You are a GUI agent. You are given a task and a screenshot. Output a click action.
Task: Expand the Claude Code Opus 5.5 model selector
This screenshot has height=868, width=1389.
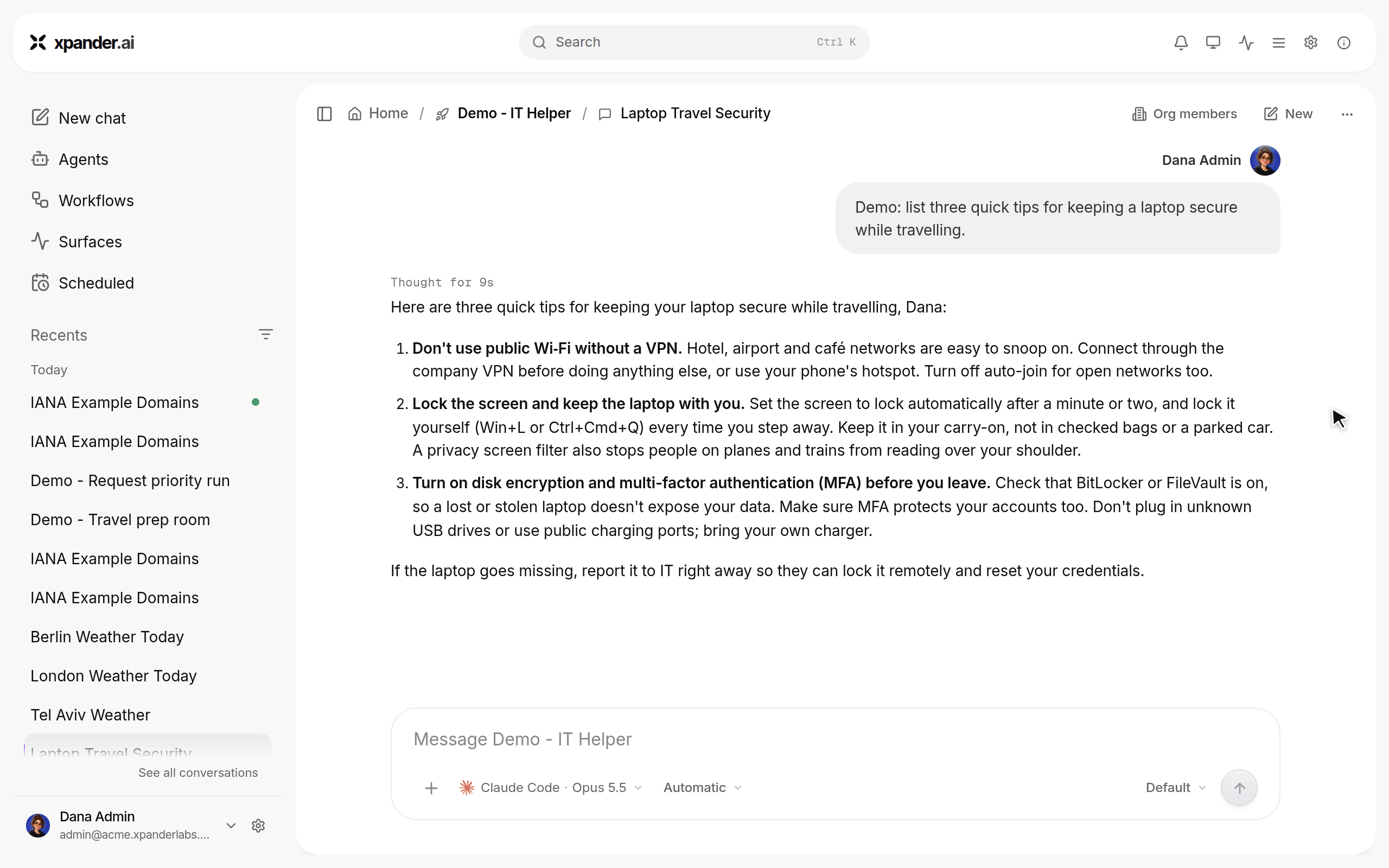pos(550,788)
